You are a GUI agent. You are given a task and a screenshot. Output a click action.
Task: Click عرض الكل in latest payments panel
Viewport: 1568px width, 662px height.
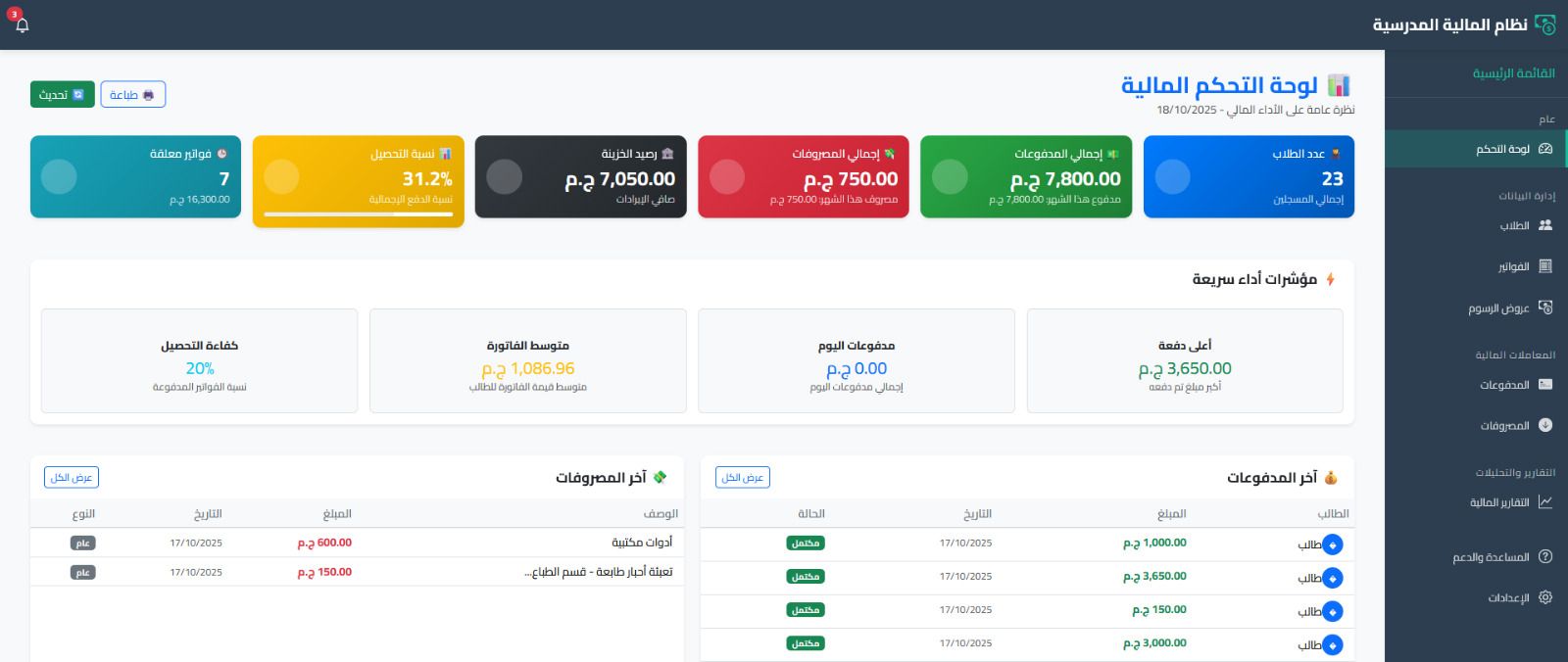[x=742, y=477]
